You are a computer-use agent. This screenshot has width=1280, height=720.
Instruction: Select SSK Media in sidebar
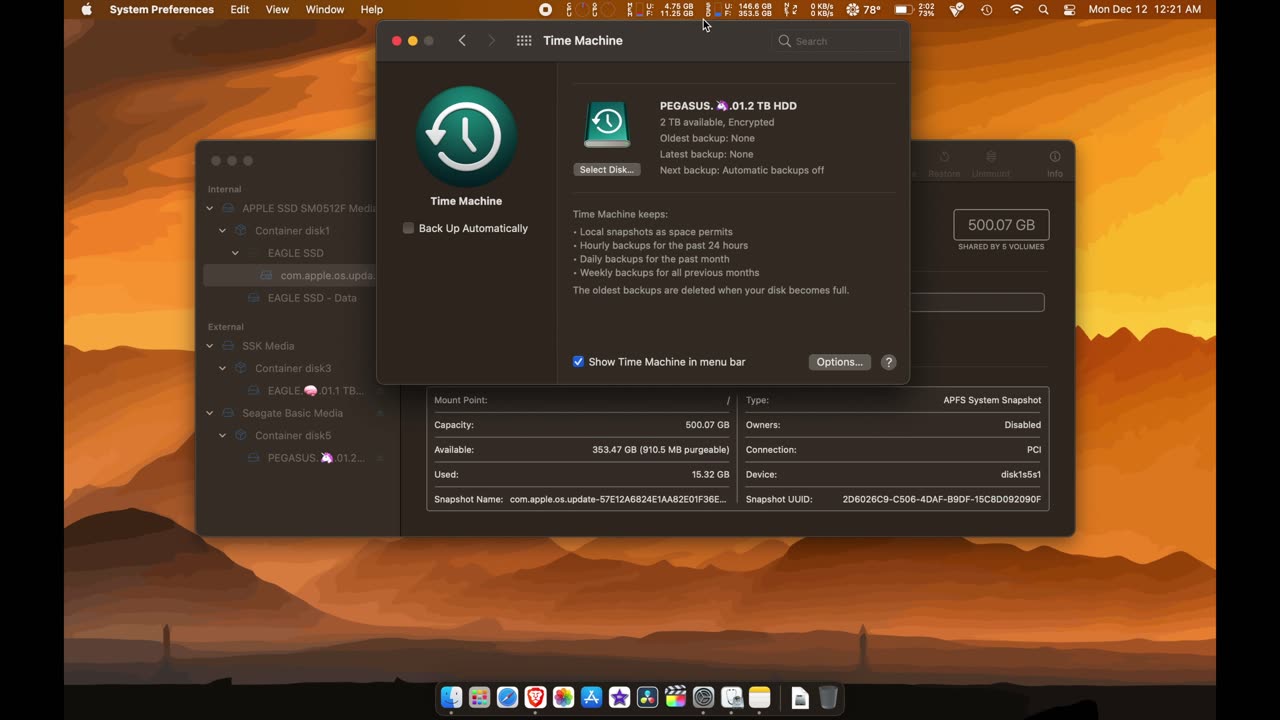click(x=268, y=346)
